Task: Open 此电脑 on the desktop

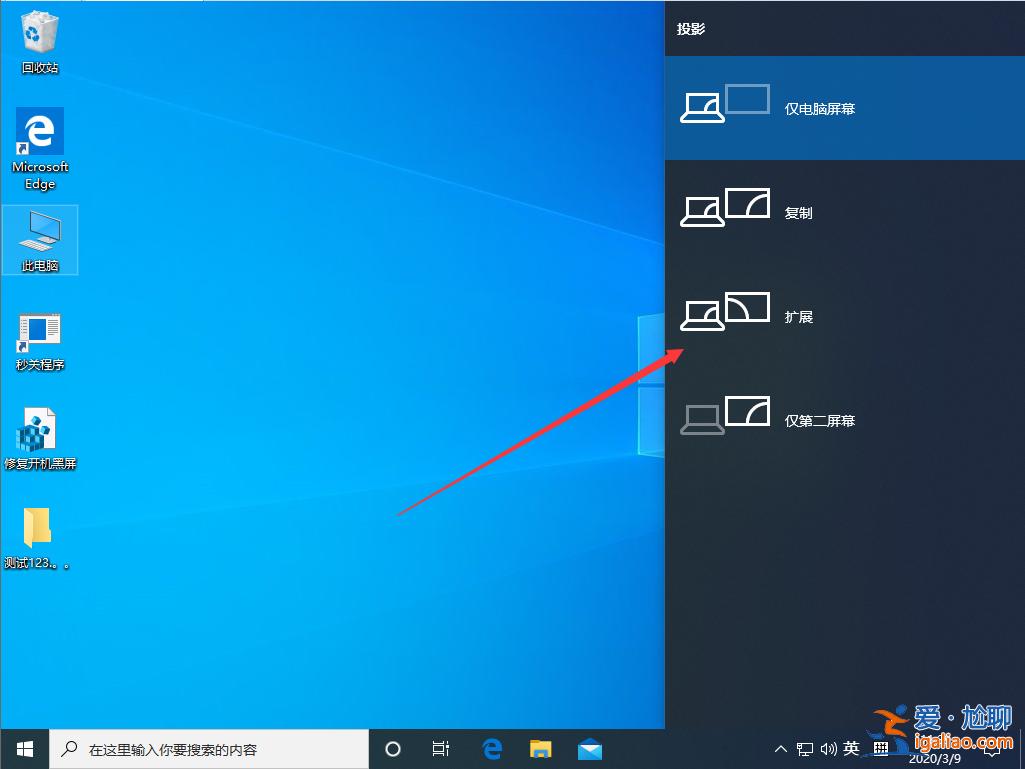Action: coord(39,240)
